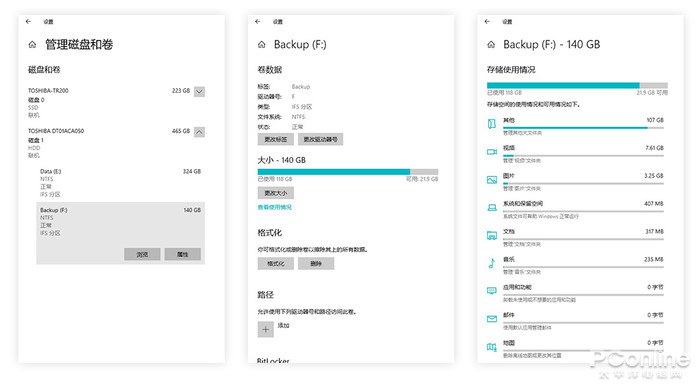Click home icon beside Backup (F:) - 140 GB
The image size is (700, 387).
click(491, 45)
